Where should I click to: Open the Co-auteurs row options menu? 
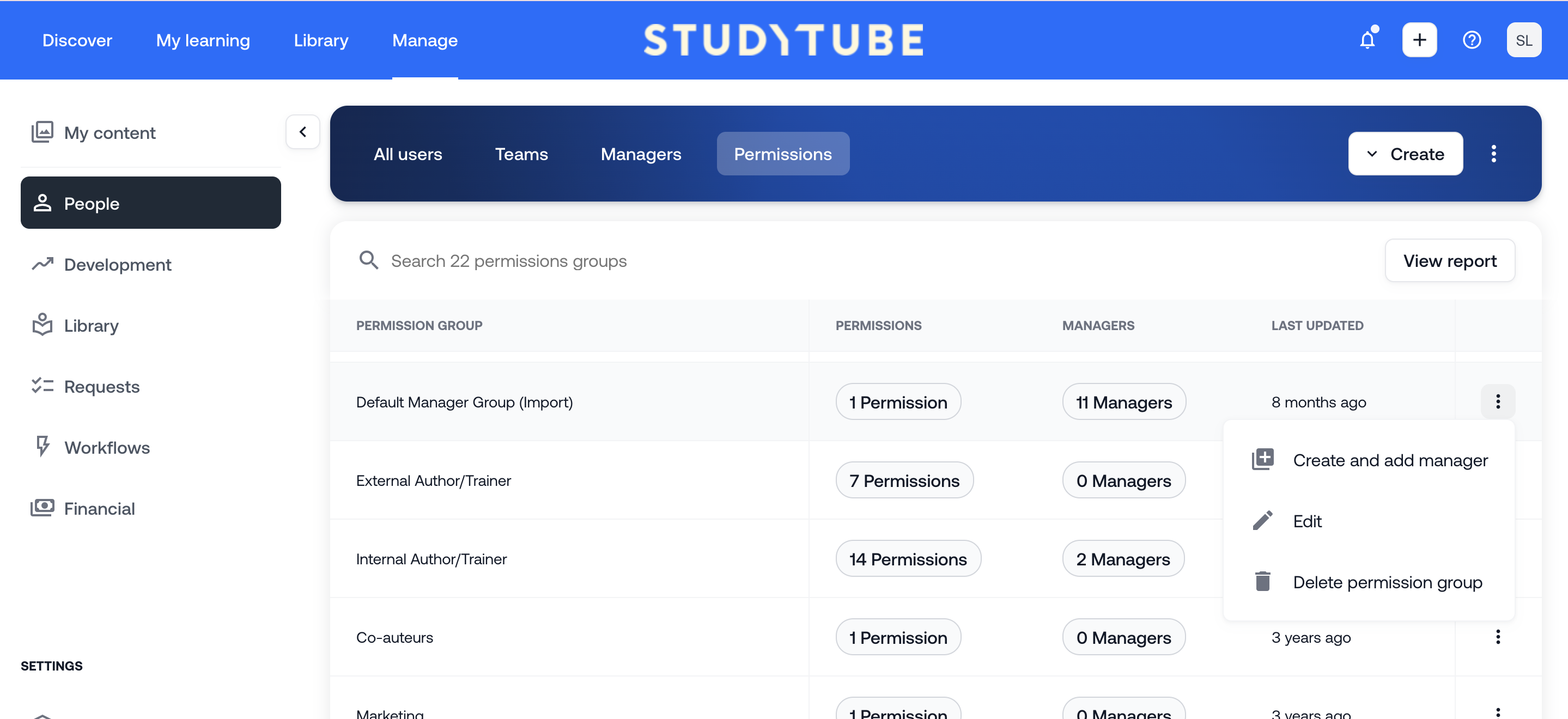[x=1497, y=637]
